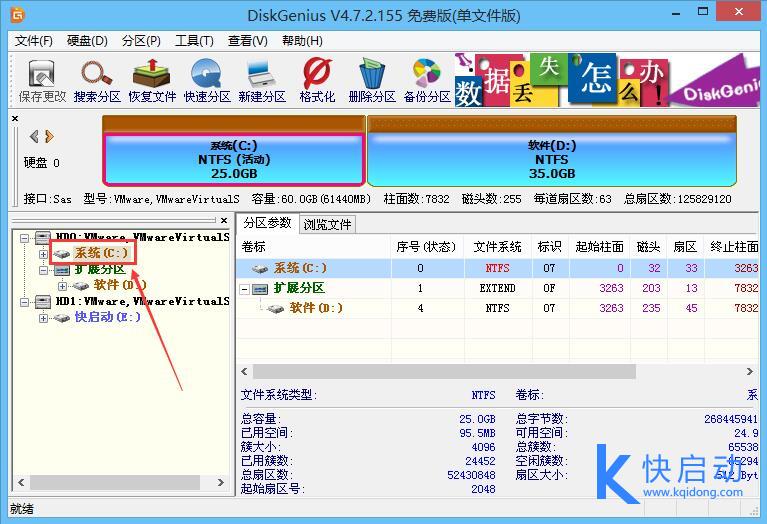Click the tree panel horizontal scrollbar thumb
Viewport: 767px width, 524px height.
(115, 482)
